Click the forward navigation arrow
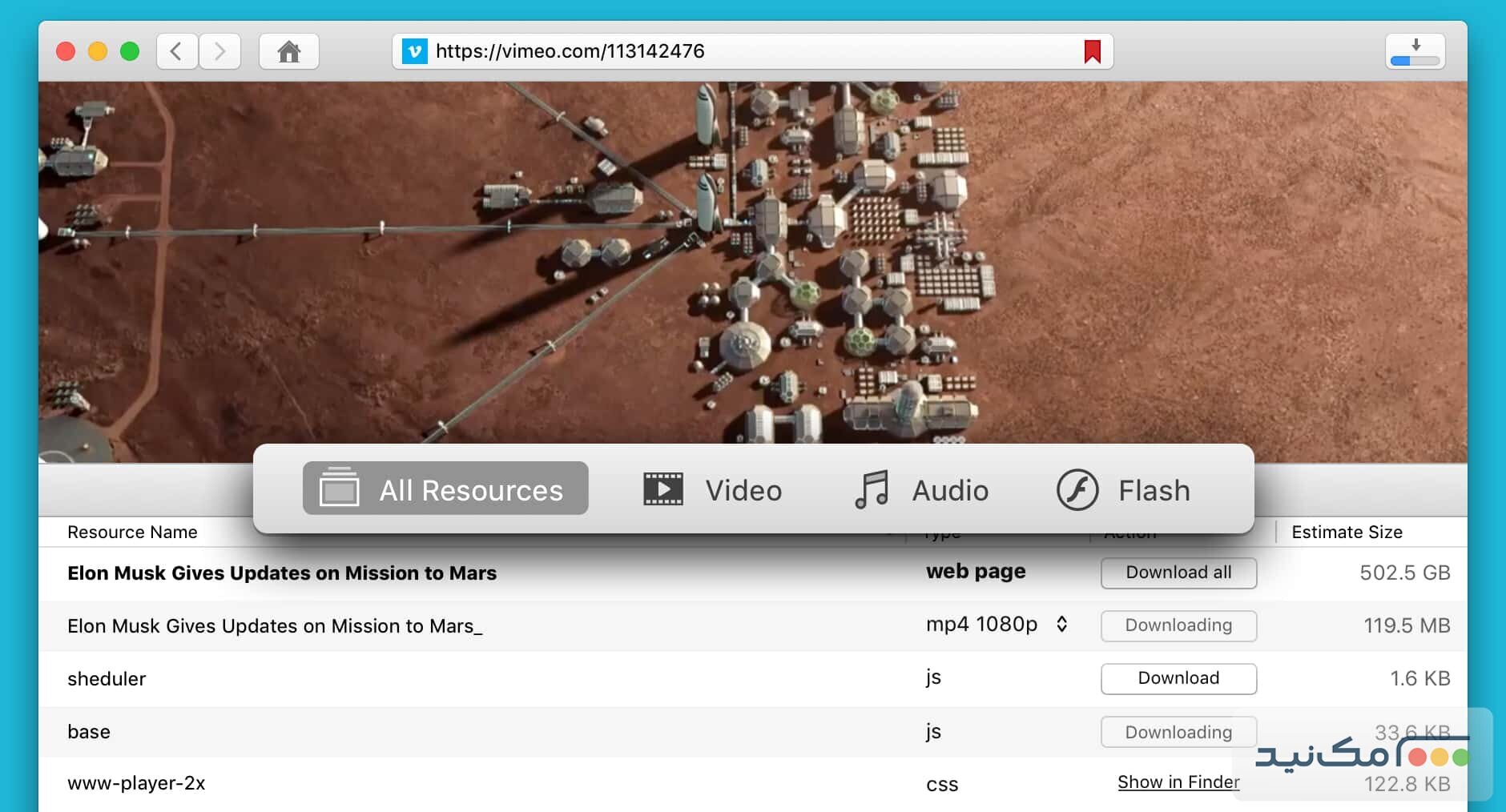The height and width of the screenshot is (812, 1506). [x=219, y=52]
